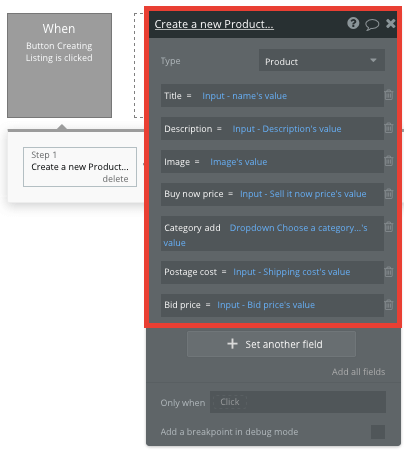Select the When Button Creating Listing event
Viewport: 404px width, 450px height.
[x=59, y=65]
